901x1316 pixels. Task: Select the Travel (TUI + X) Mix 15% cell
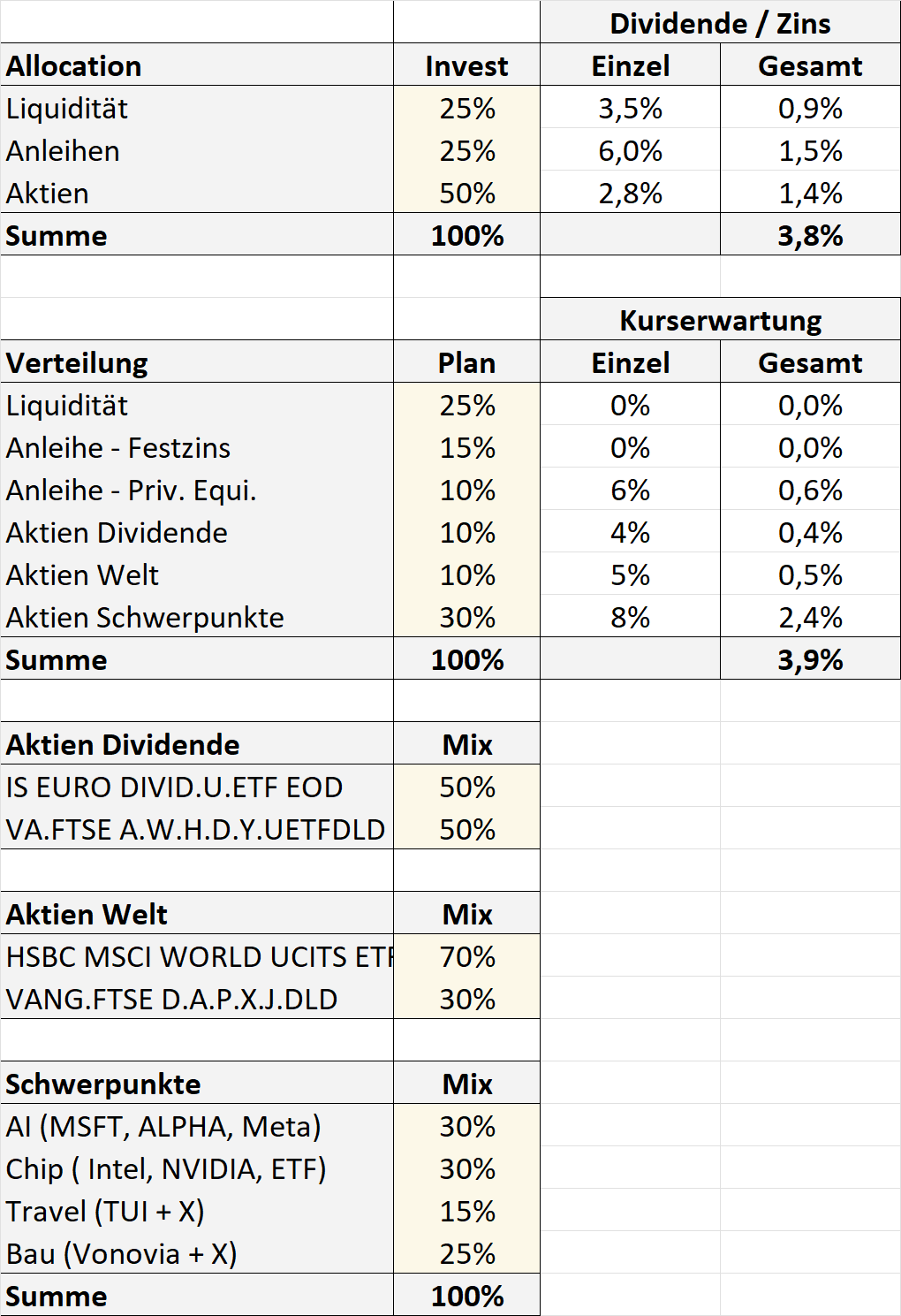pos(466,1212)
